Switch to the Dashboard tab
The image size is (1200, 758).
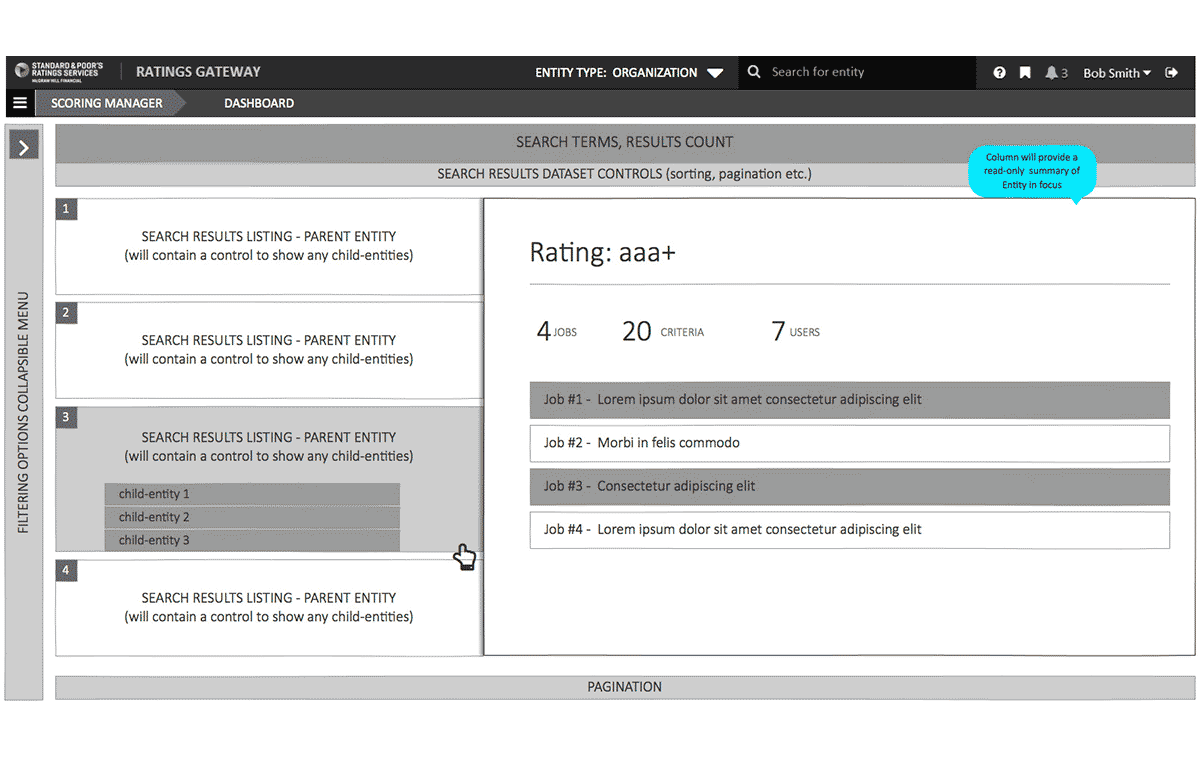pos(259,103)
